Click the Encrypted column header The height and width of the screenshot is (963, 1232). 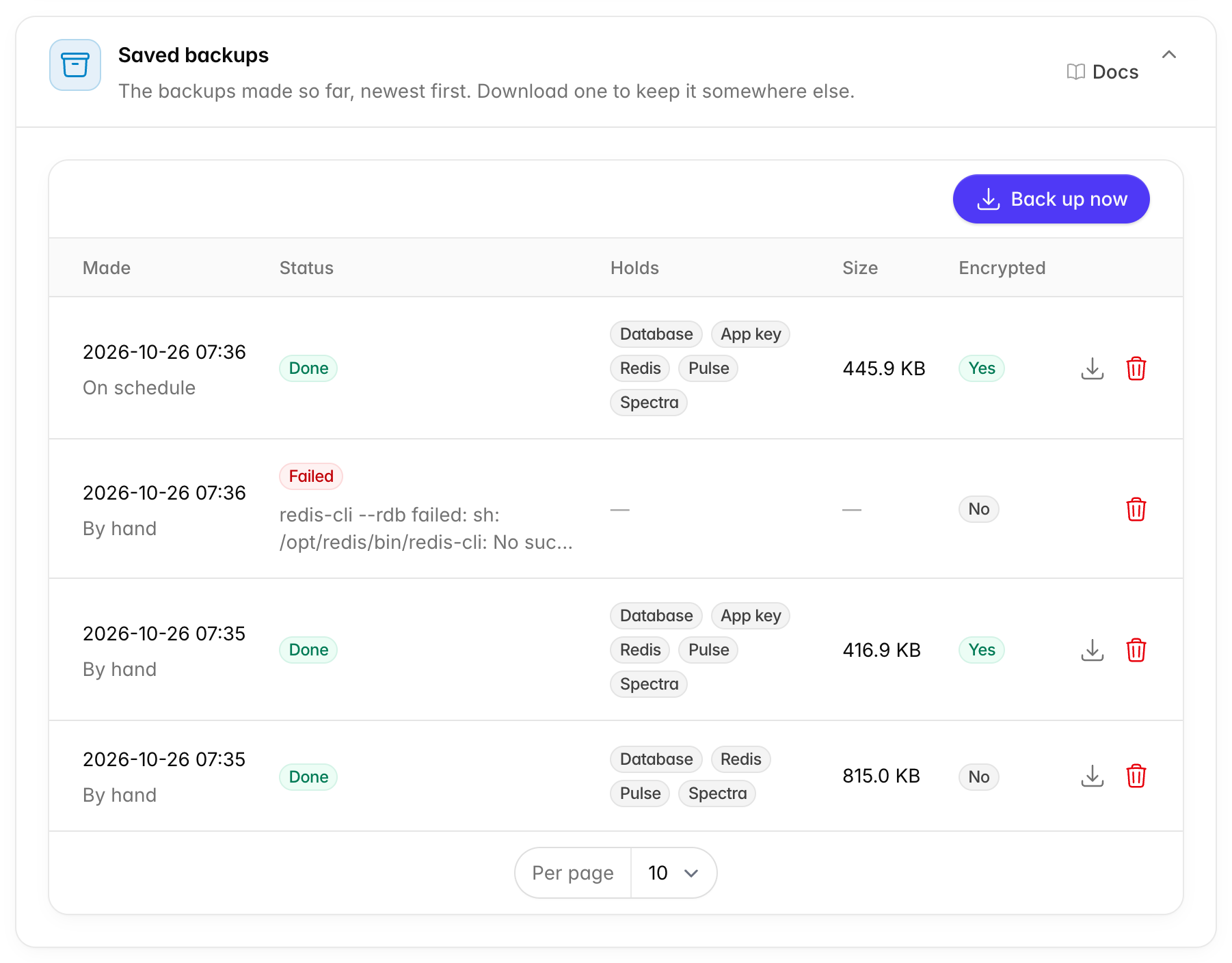click(x=1002, y=268)
